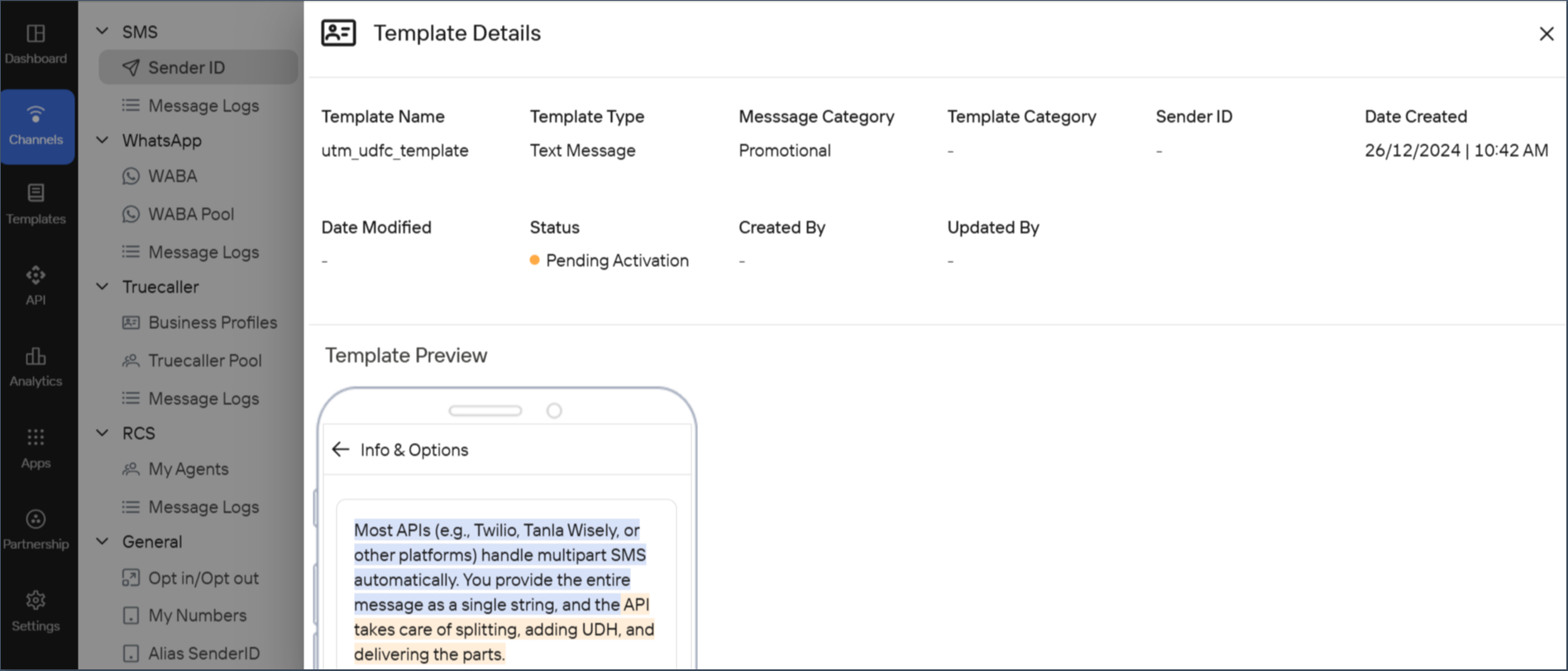
Task: Open the Partnership icon
Action: (36, 519)
